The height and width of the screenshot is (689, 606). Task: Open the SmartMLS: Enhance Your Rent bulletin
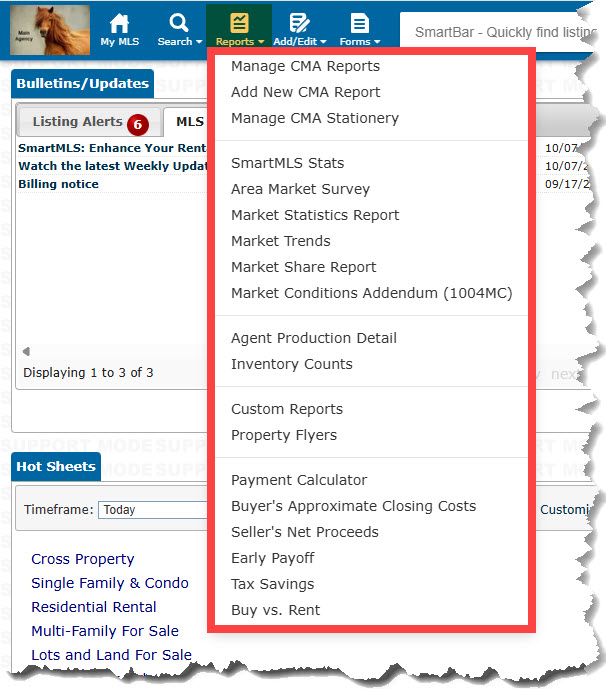(x=112, y=148)
